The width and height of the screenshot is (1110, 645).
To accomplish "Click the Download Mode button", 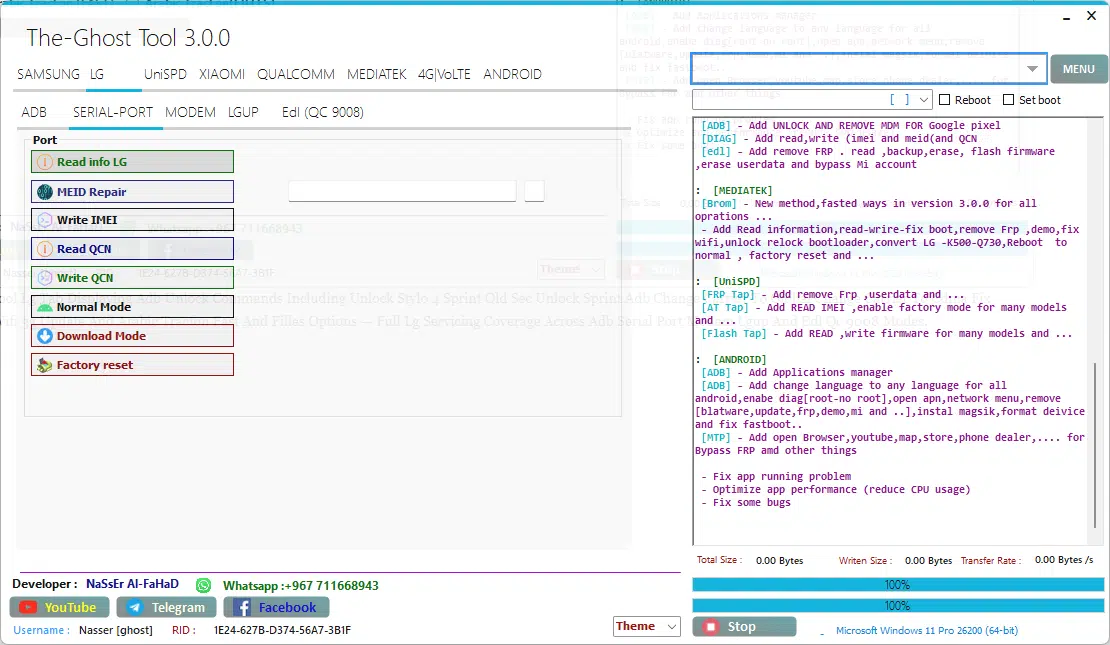I will [132, 336].
